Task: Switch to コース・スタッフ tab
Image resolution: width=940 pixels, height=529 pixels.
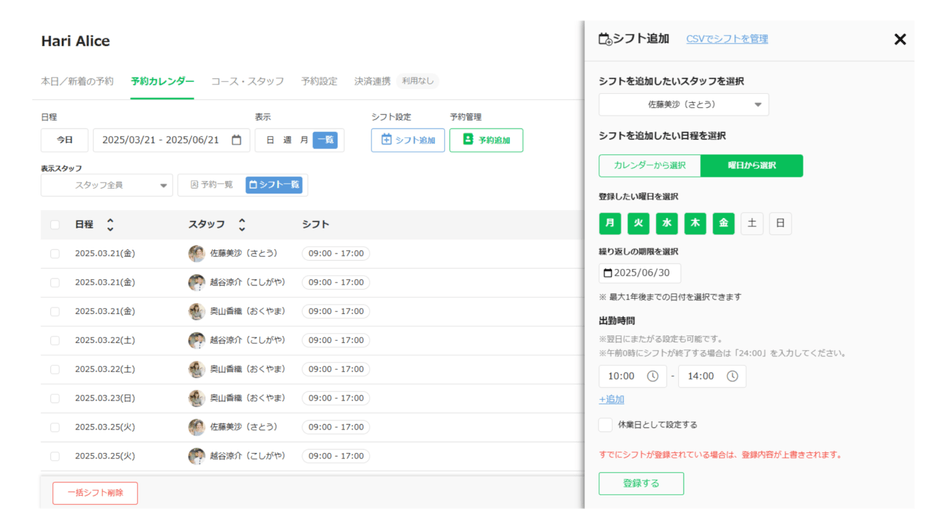Action: [x=247, y=81]
